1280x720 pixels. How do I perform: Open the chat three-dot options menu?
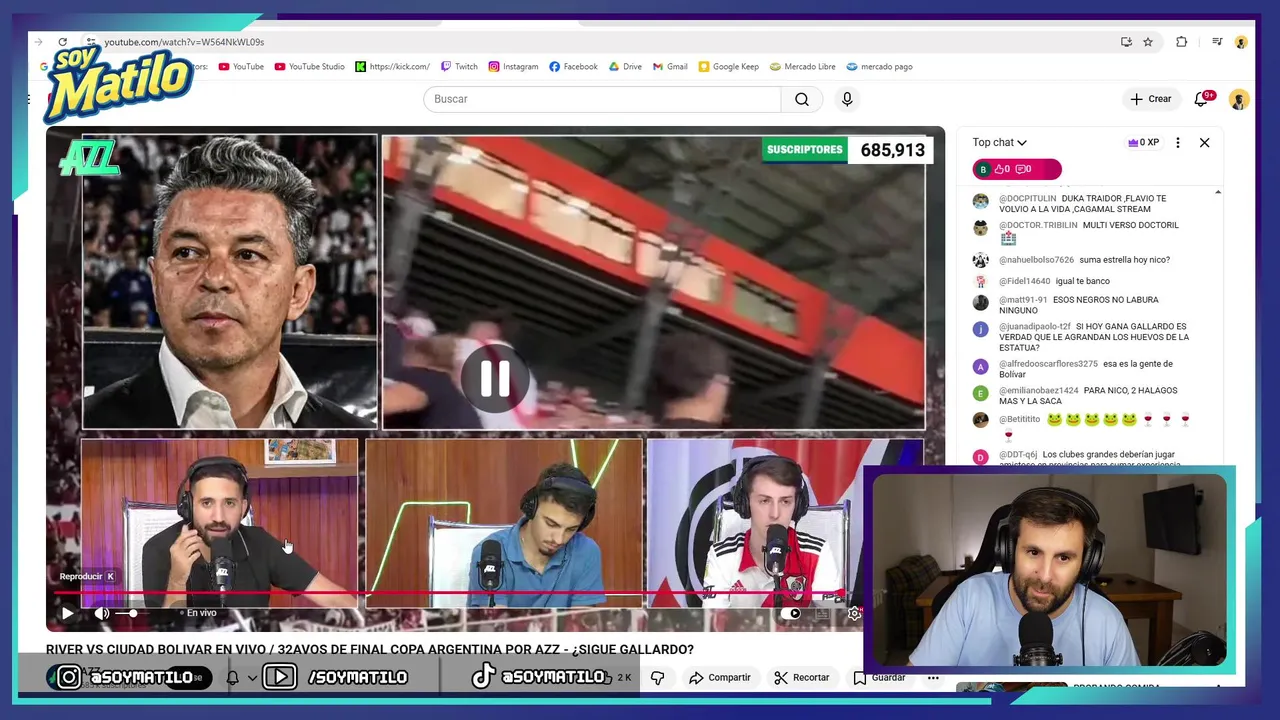coord(1177,143)
